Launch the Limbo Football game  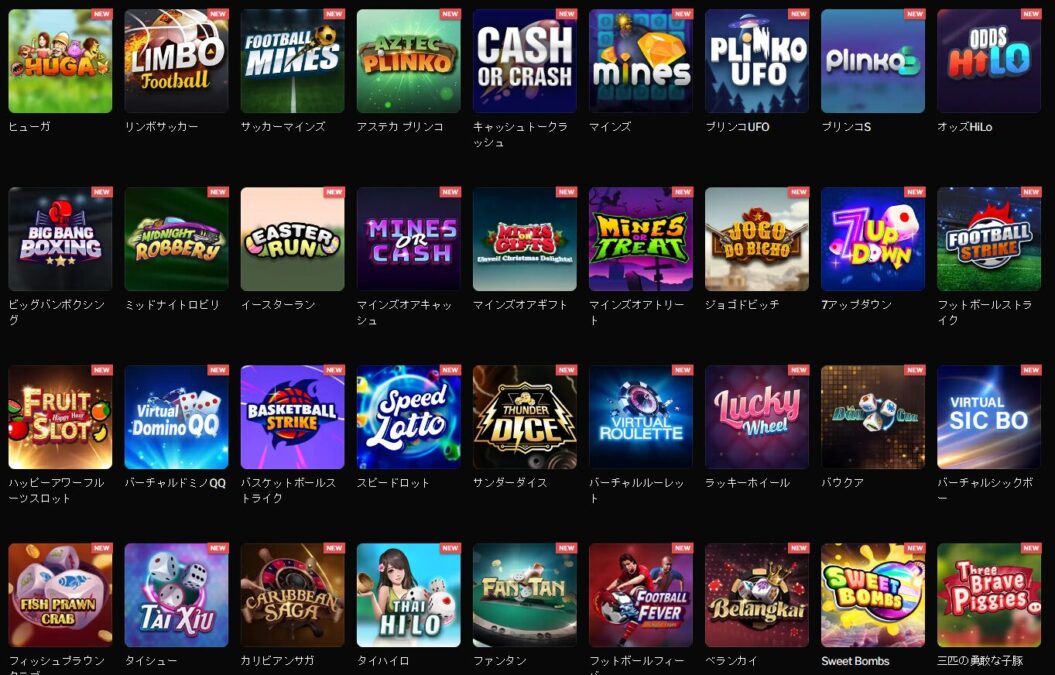coord(176,61)
